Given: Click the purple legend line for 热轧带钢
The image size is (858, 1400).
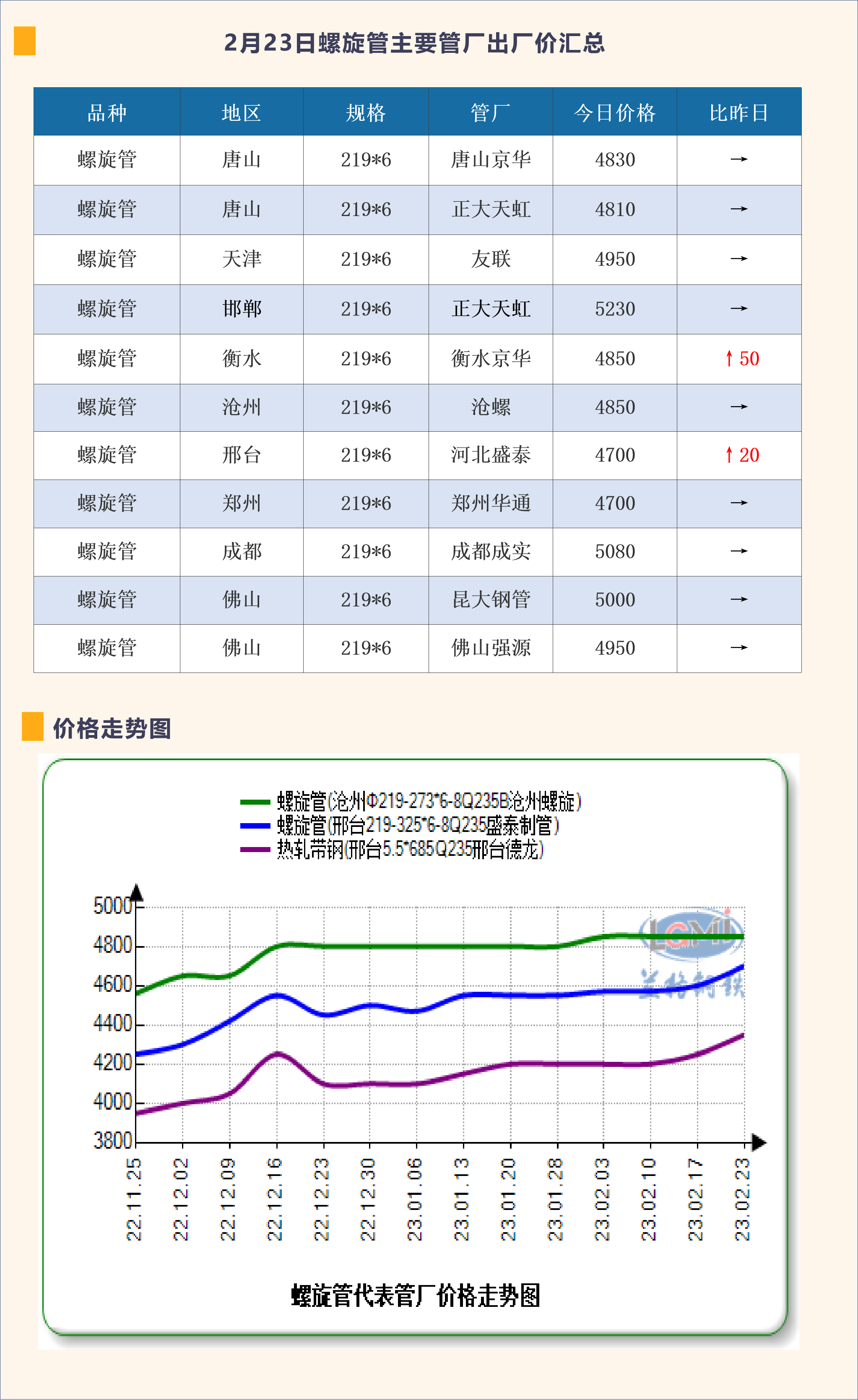Looking at the screenshot, I should [x=255, y=850].
